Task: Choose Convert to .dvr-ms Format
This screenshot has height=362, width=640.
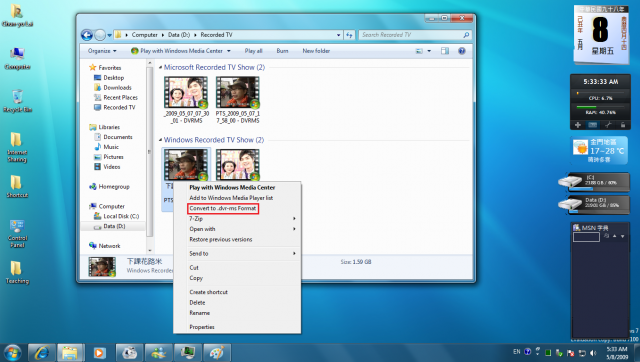Action: [x=223, y=208]
